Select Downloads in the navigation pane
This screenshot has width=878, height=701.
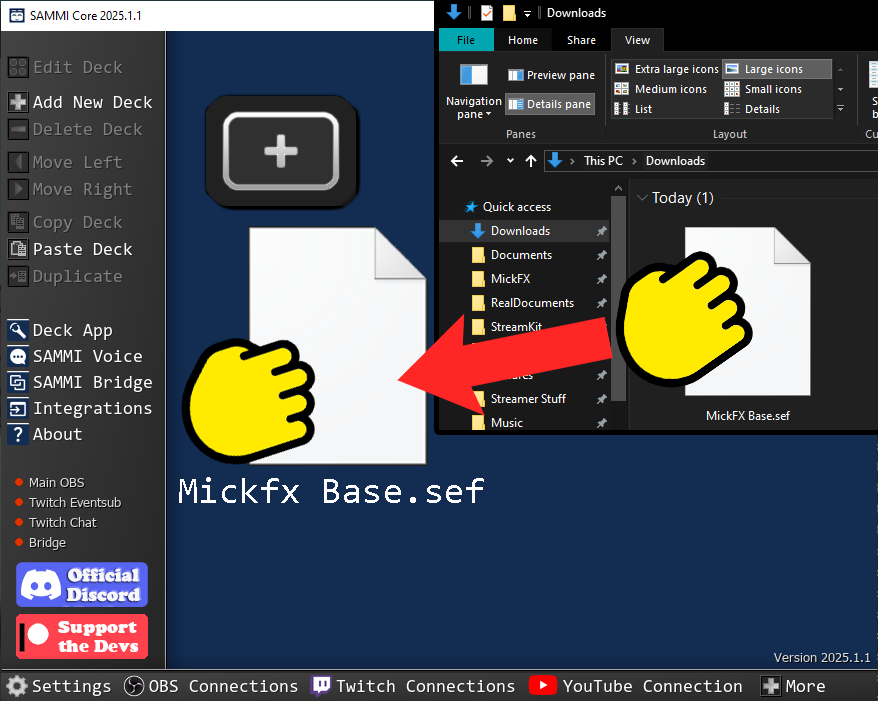pos(525,231)
